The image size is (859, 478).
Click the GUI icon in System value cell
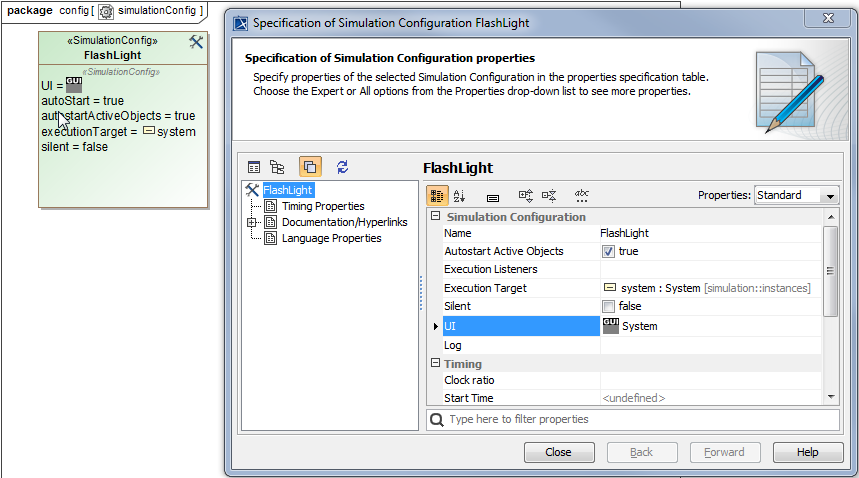(x=611, y=326)
